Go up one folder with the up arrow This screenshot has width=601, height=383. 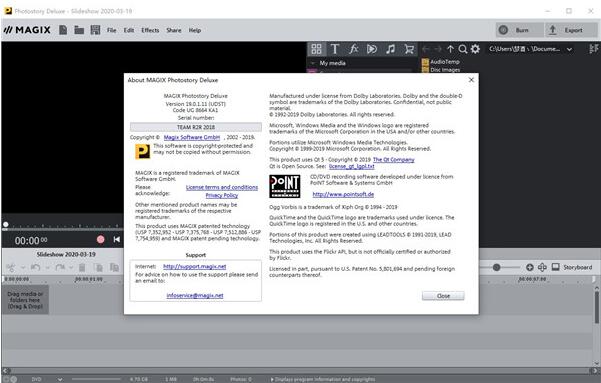(450, 49)
